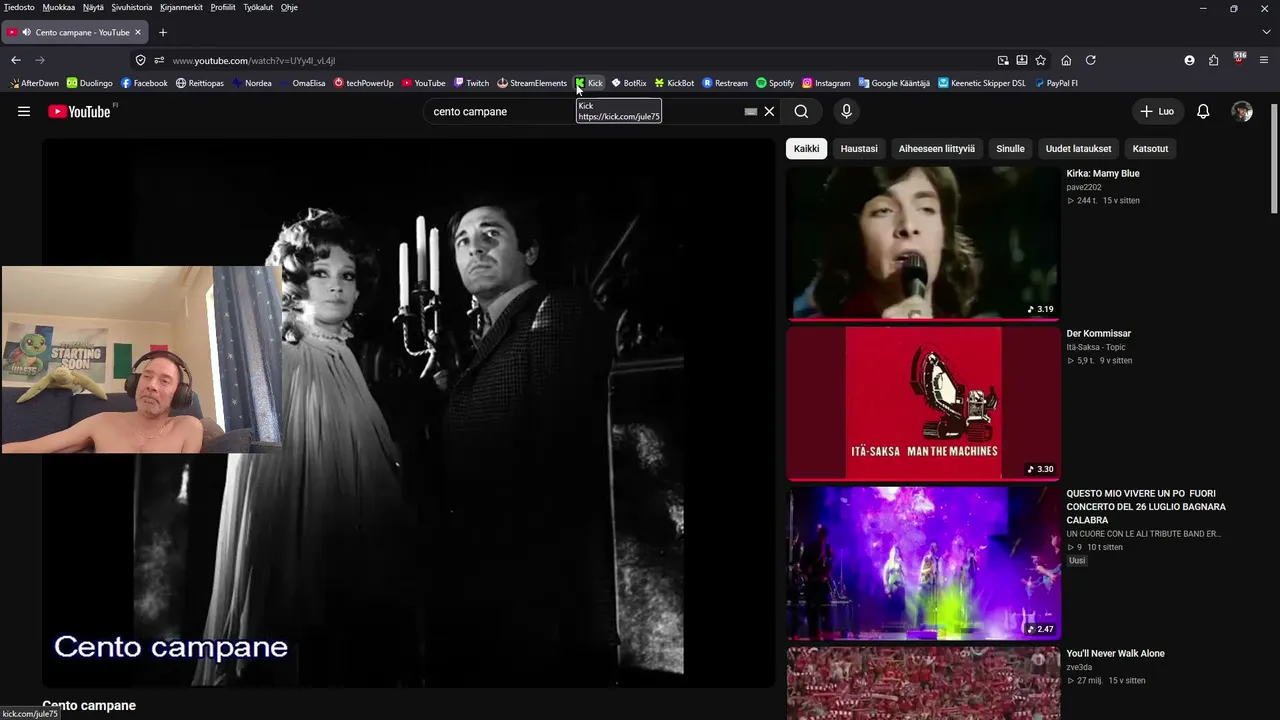Open the YouTube account avatar menu
The image size is (1280, 720).
click(x=1242, y=111)
